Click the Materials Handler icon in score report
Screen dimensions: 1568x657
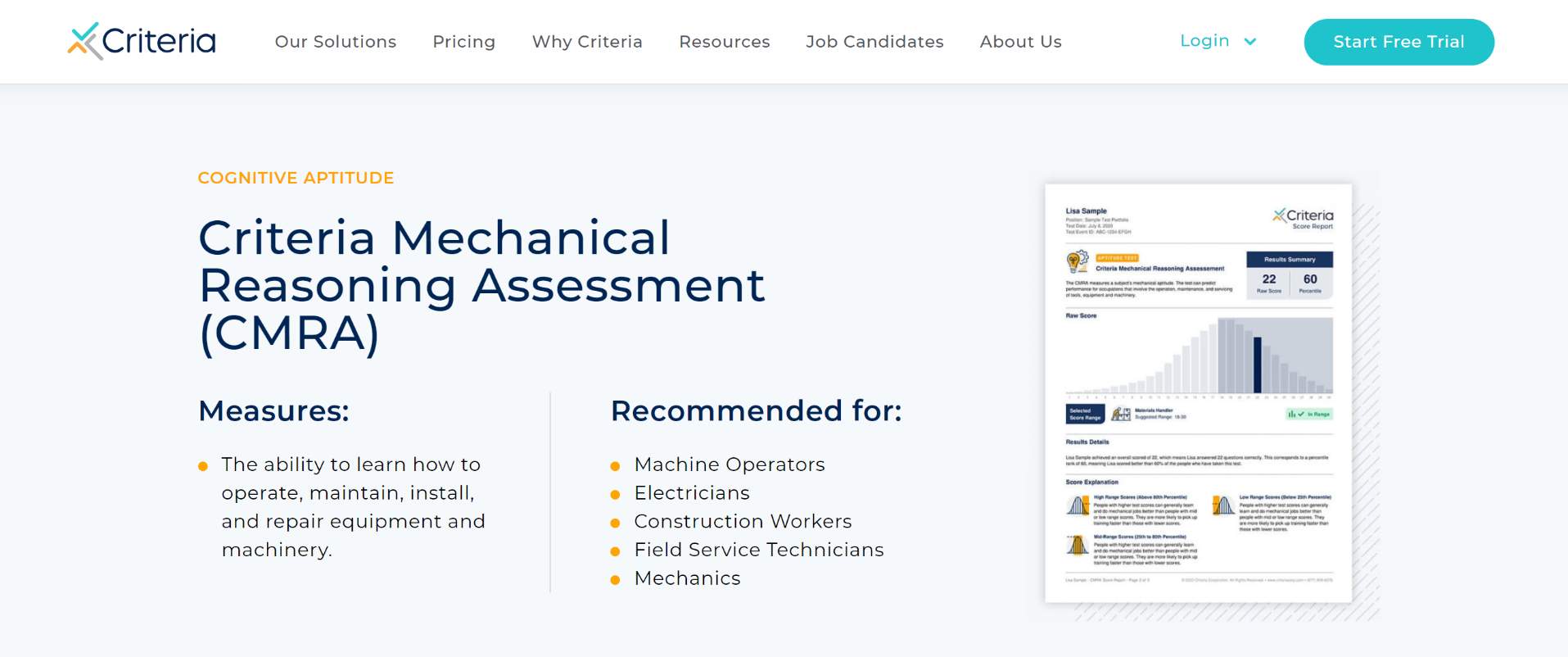tap(1121, 414)
